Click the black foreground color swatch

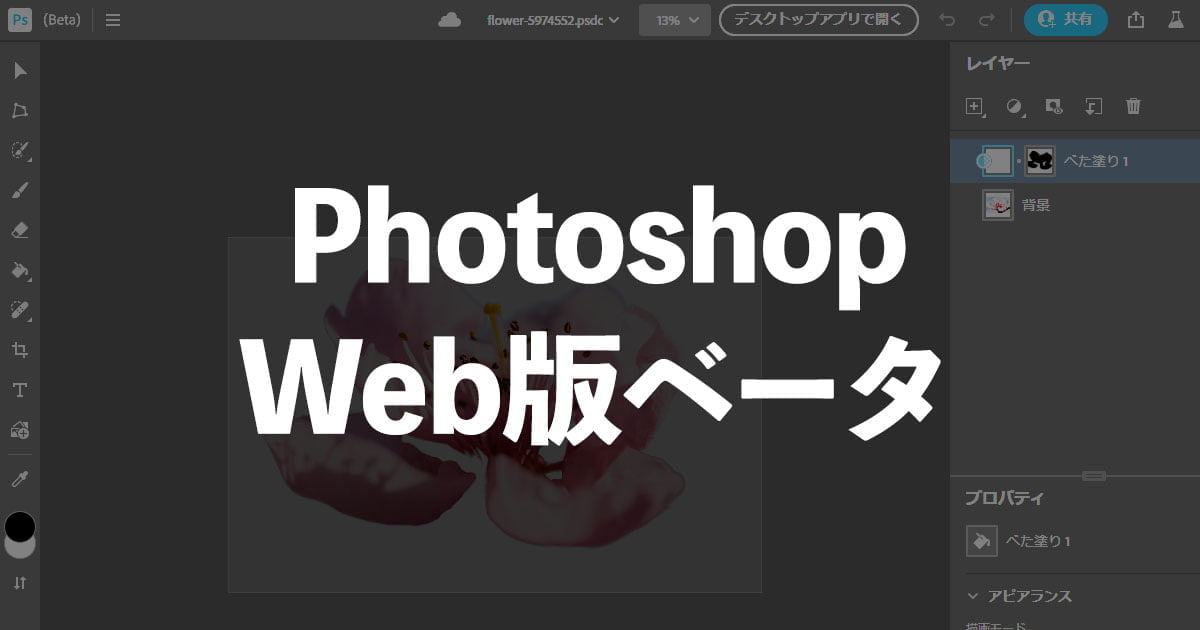[x=20, y=525]
